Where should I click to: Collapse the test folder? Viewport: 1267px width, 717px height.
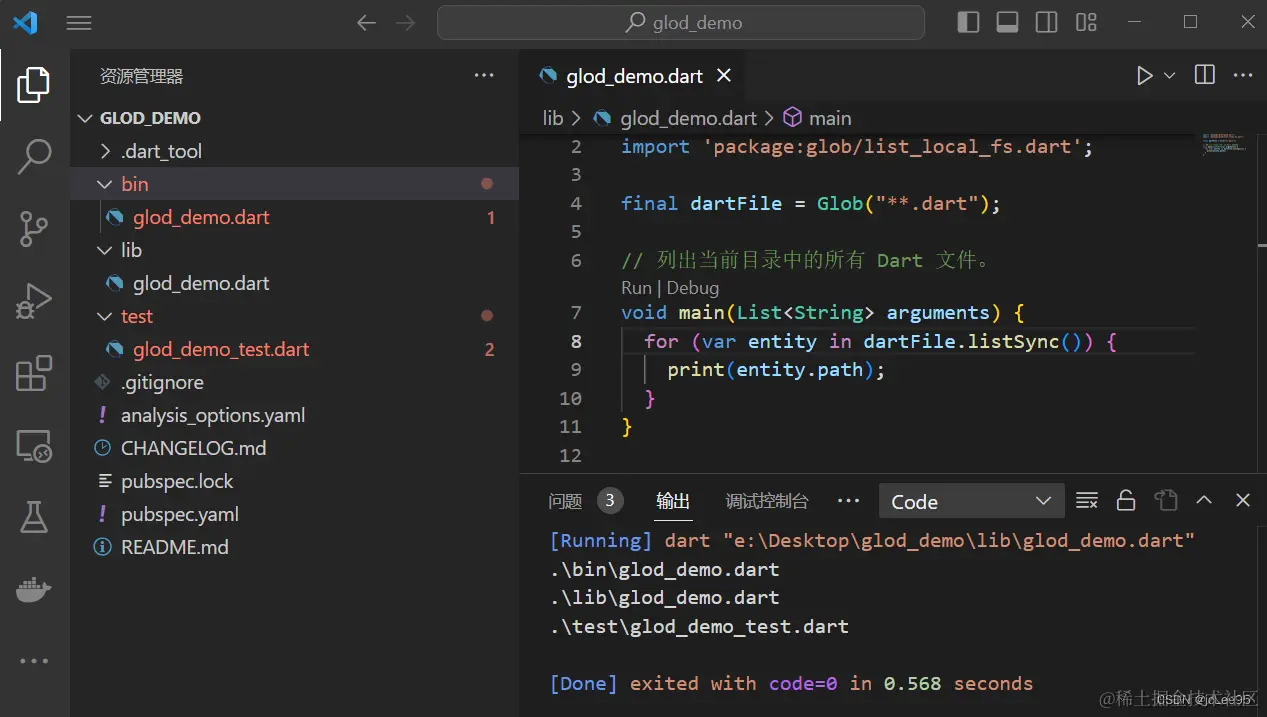pos(294,316)
